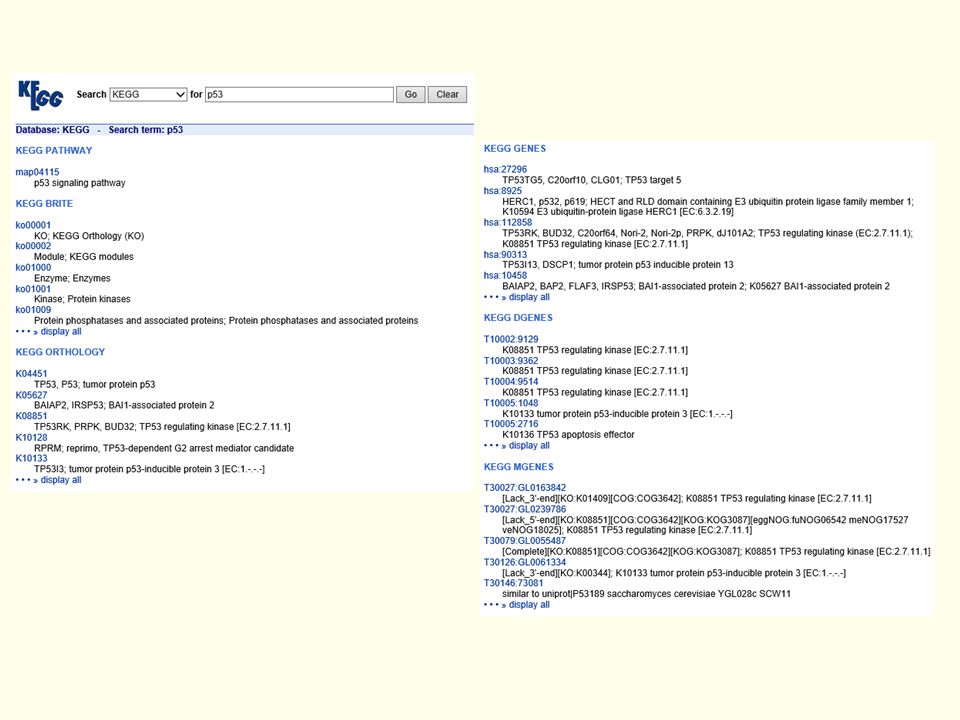Viewport: 960px width, 720px height.
Task: Click 'BAIAP2, IRSP53; BAI1-associated protein 2' text
Action: (x=124, y=405)
